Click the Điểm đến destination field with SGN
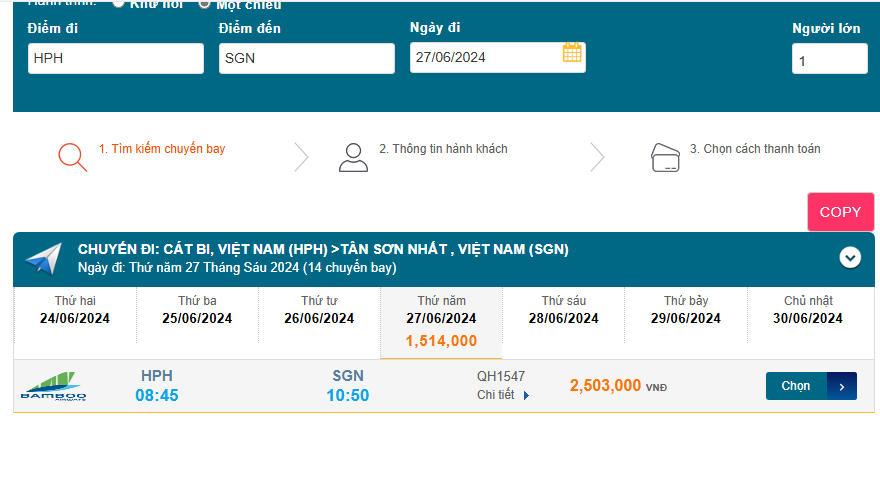880x499 pixels. [x=307, y=59]
